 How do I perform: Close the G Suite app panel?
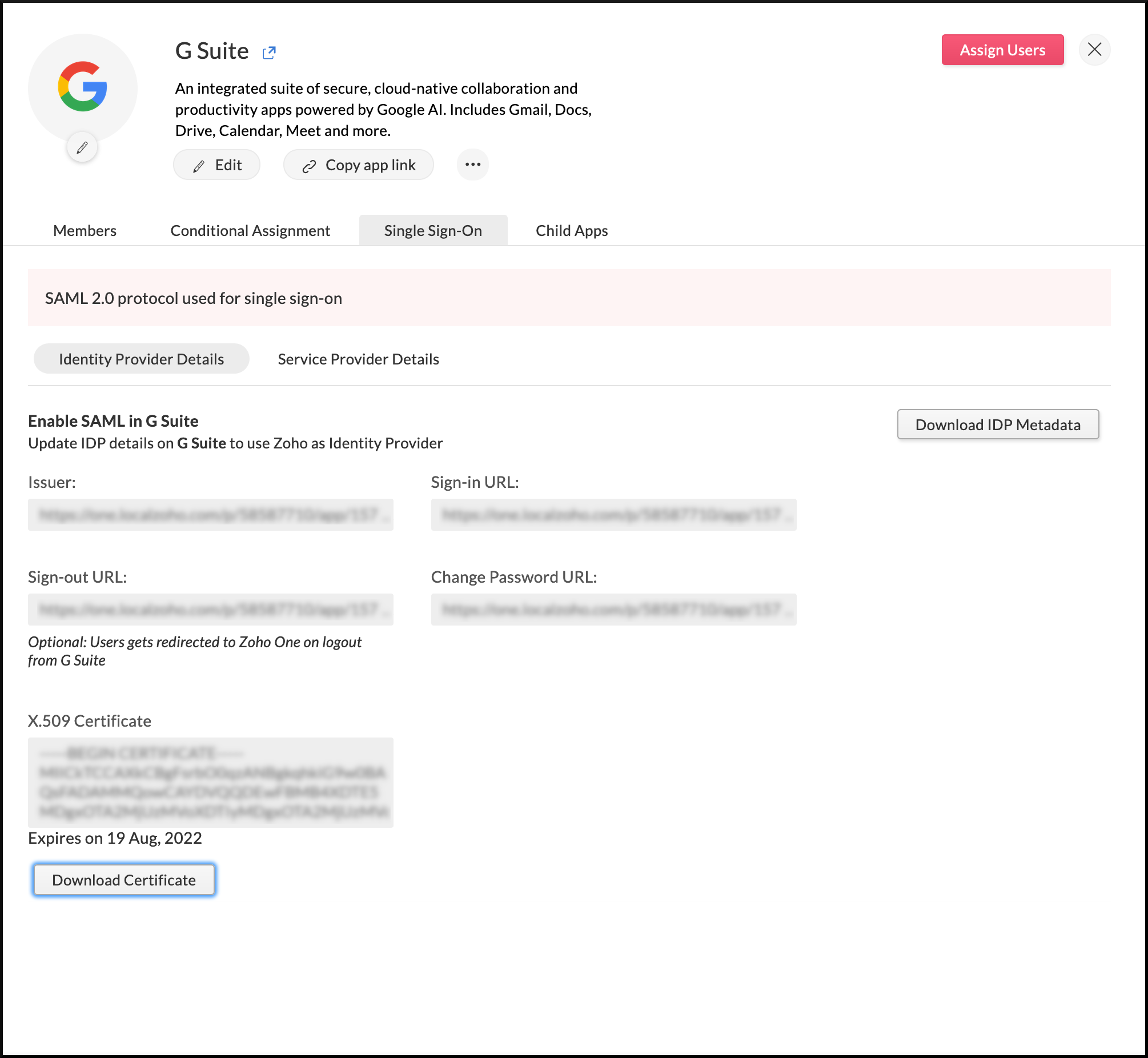click(1094, 50)
